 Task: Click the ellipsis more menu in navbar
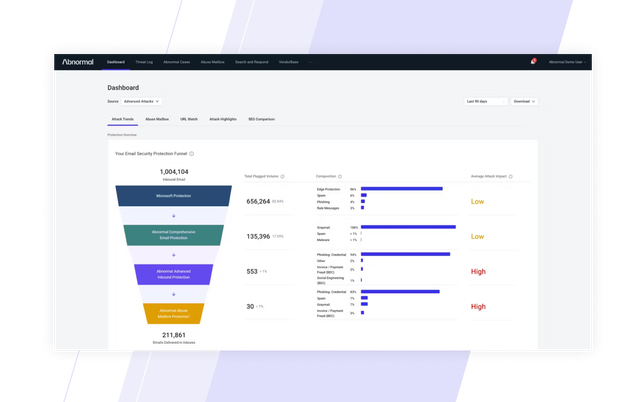click(310, 62)
